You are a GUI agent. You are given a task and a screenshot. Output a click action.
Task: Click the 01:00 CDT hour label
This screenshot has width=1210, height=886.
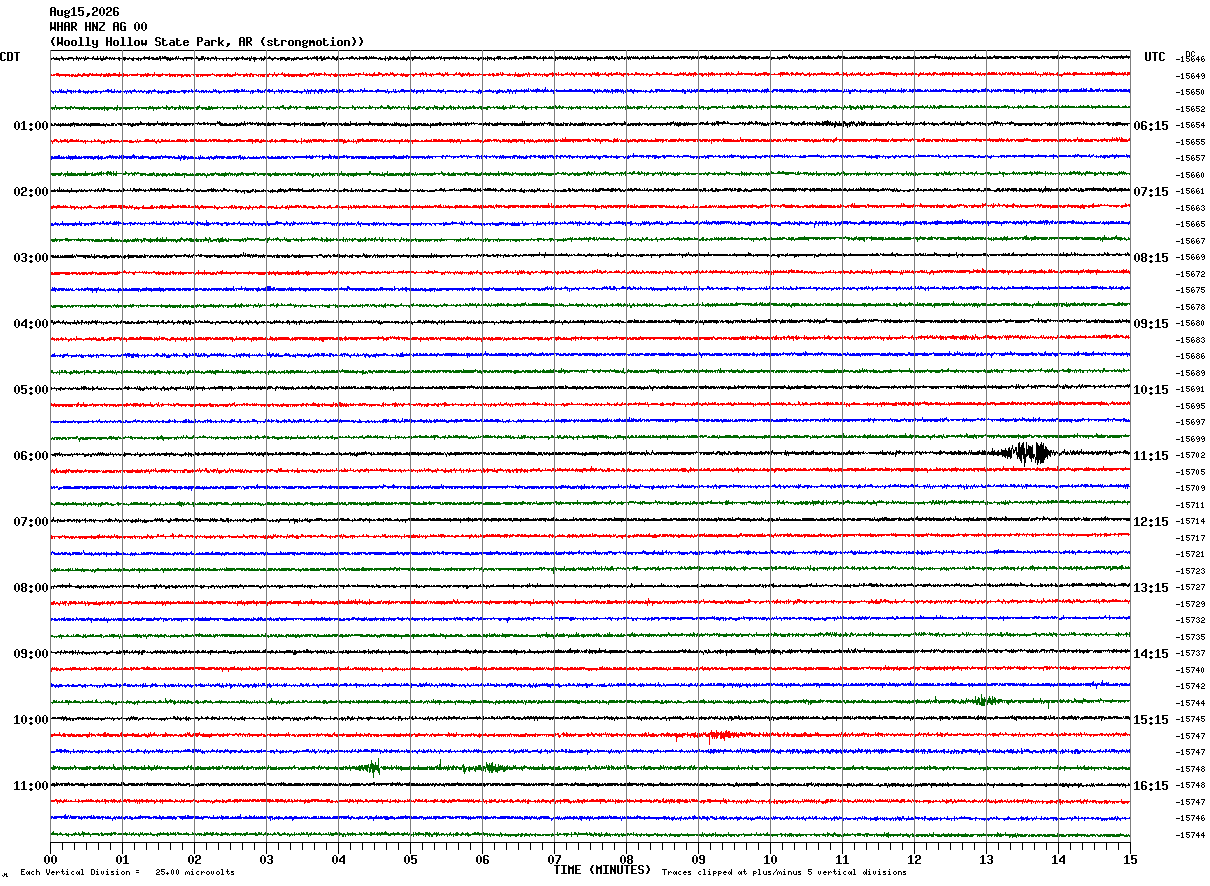tap(30, 126)
